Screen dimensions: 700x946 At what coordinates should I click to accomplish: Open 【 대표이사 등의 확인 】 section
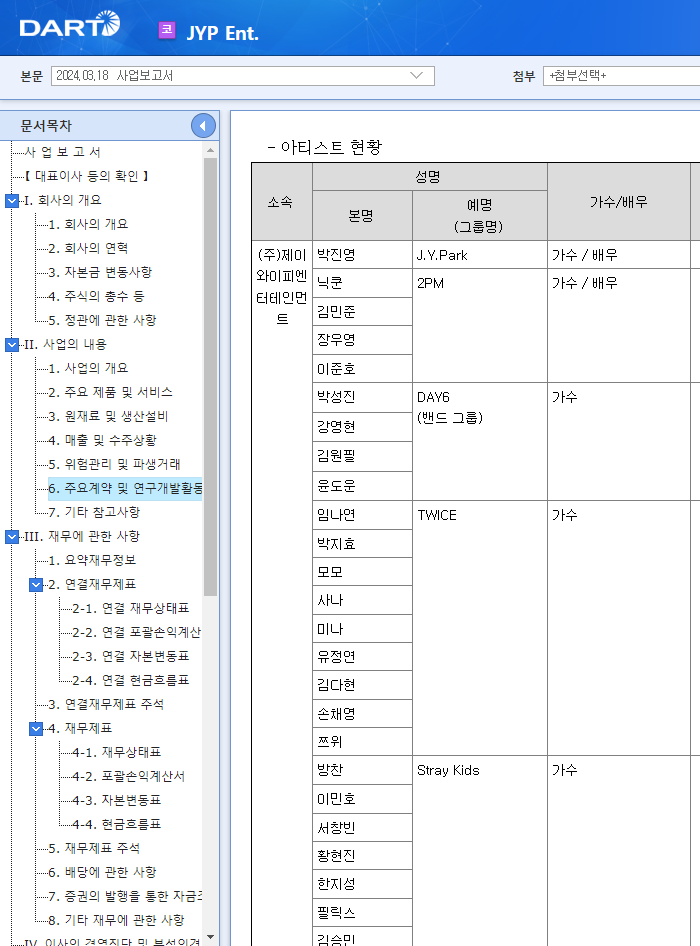click(86, 176)
